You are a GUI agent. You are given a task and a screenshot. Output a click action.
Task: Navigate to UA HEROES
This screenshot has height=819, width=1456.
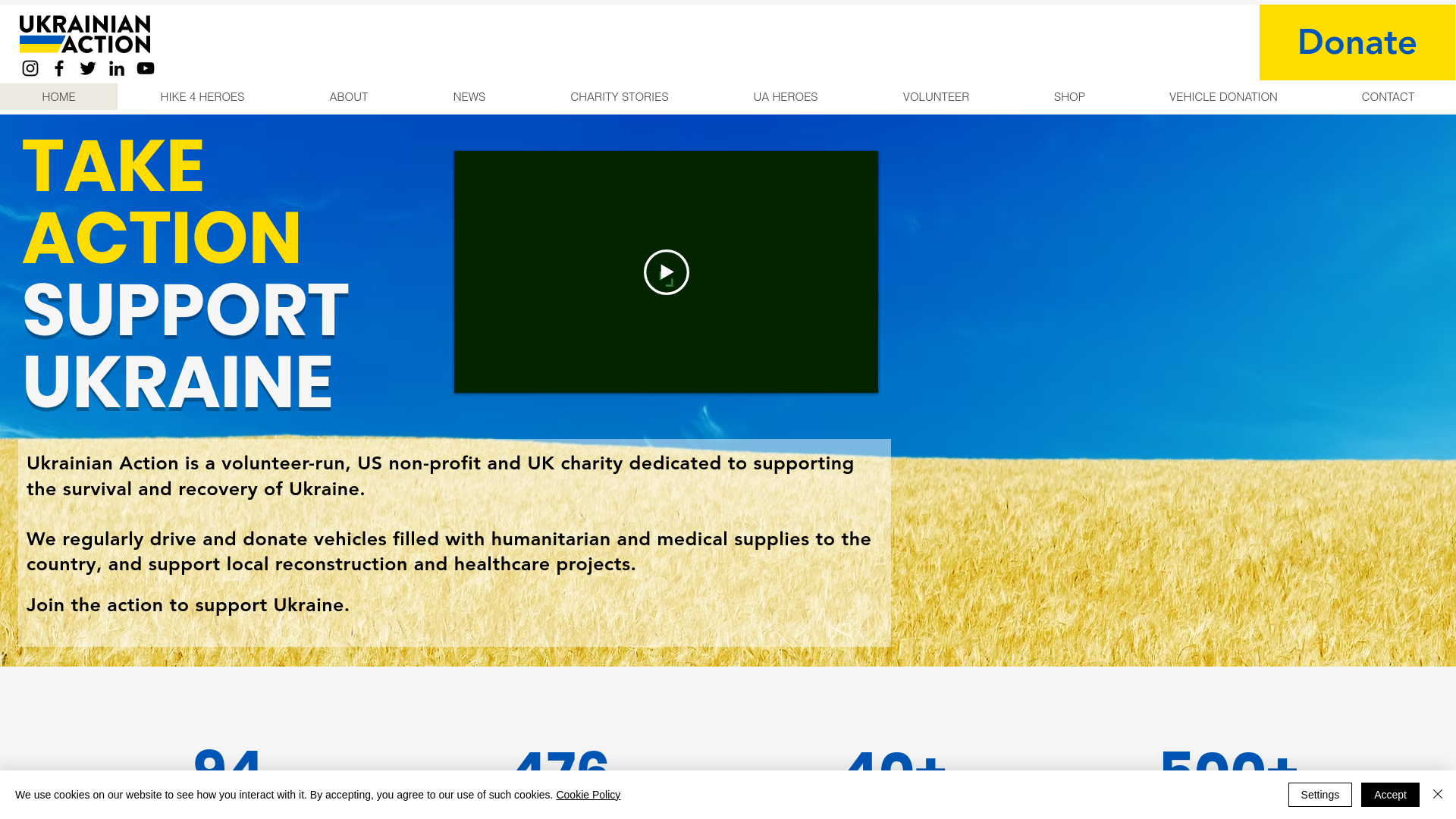(786, 97)
